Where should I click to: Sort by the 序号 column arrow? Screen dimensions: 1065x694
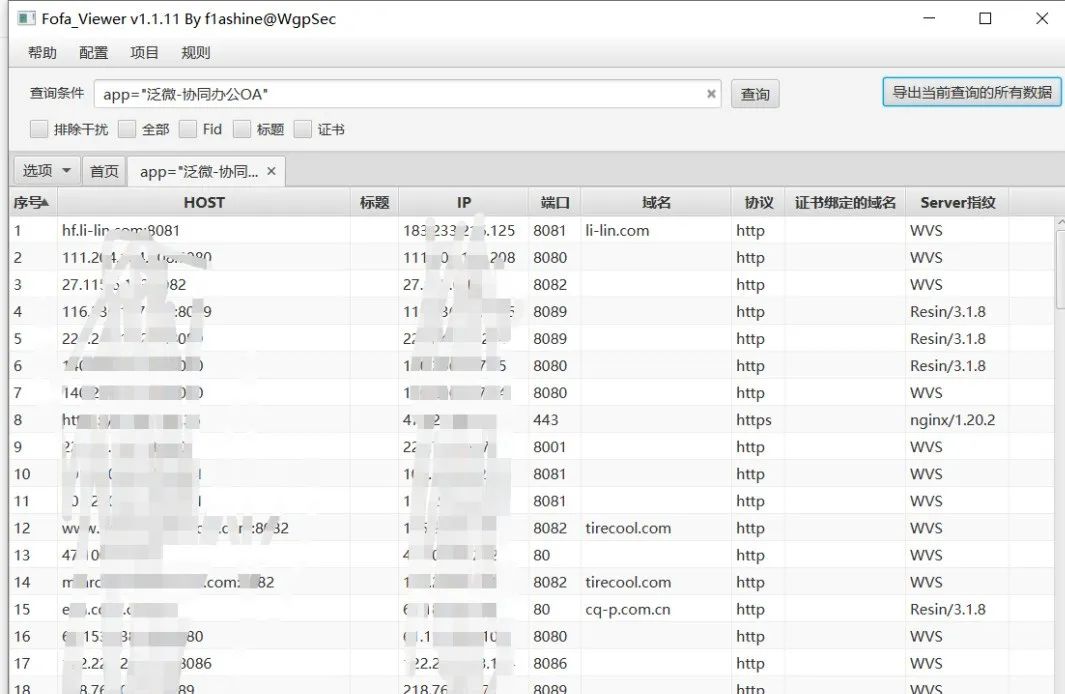(x=45, y=202)
